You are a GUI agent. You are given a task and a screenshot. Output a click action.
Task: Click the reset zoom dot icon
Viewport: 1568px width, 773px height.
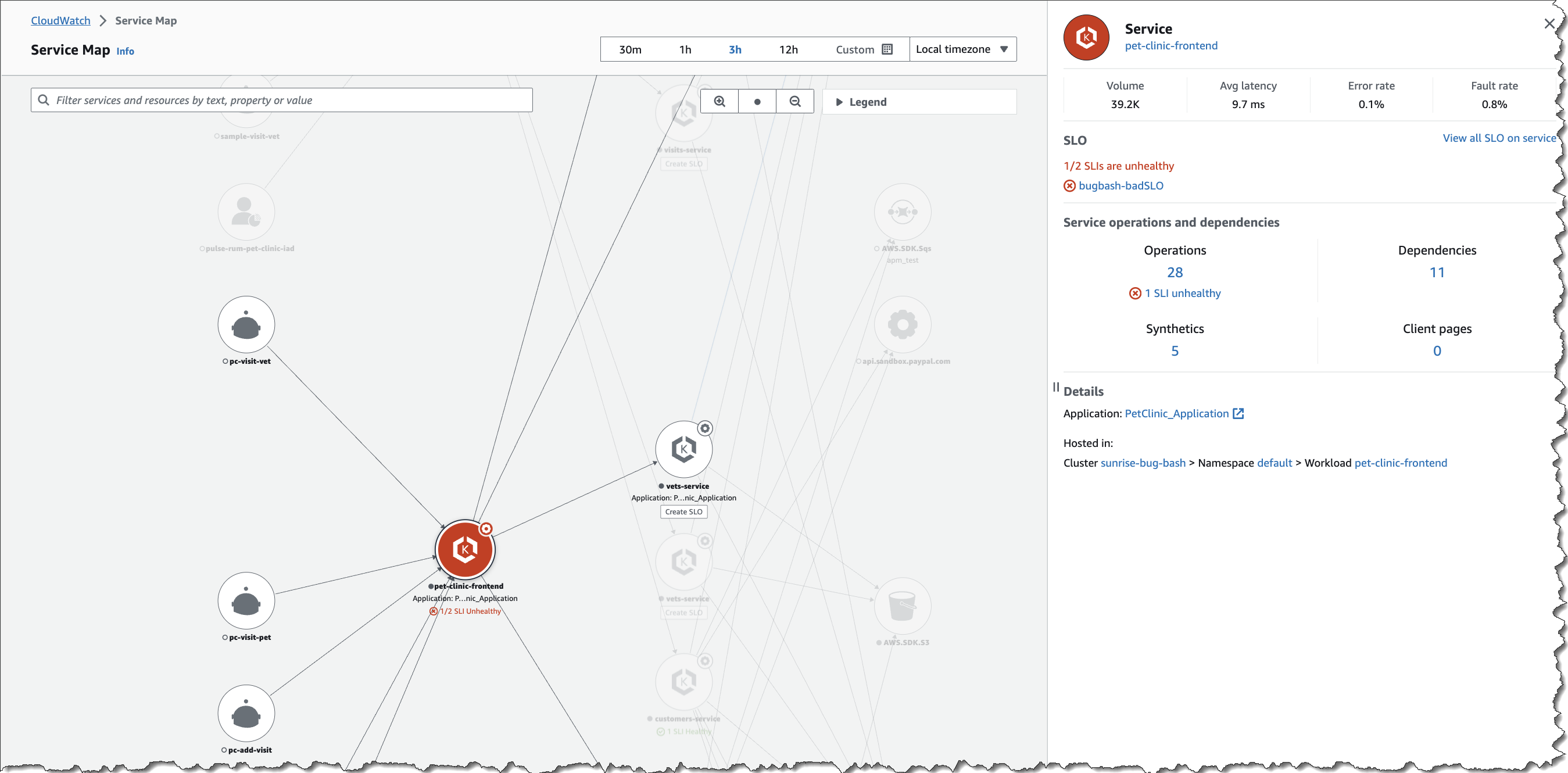pyautogui.click(x=757, y=102)
